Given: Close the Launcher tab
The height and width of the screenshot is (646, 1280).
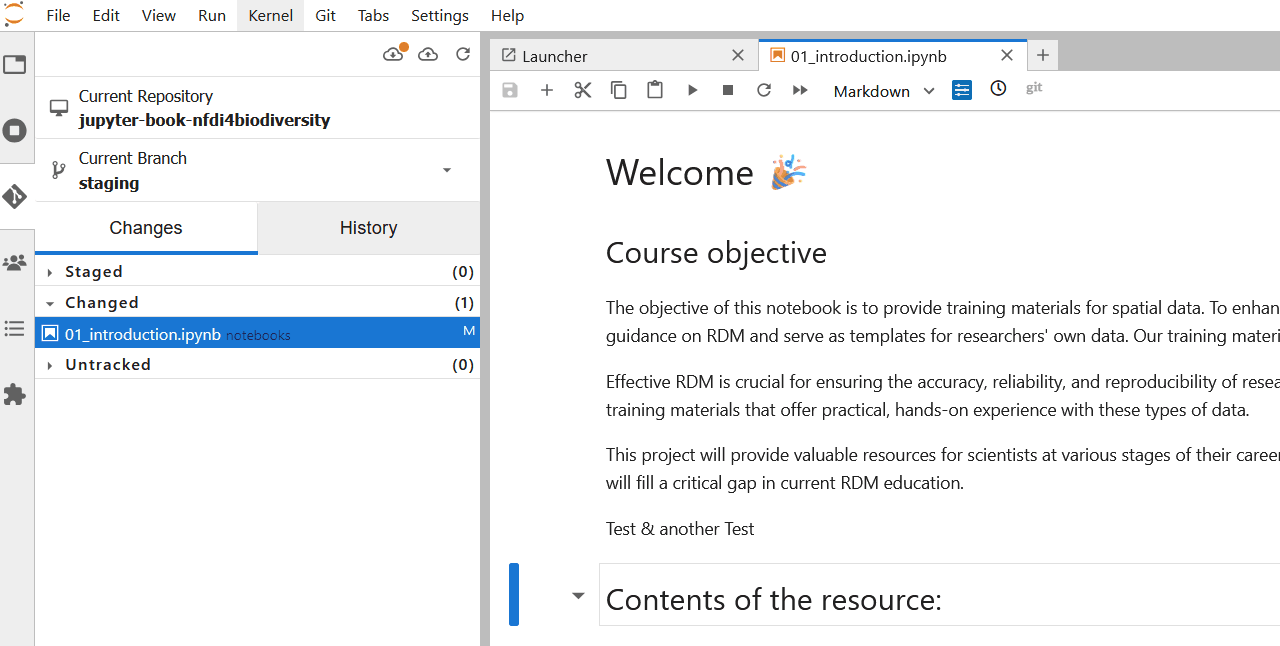Looking at the screenshot, I should click(x=737, y=56).
